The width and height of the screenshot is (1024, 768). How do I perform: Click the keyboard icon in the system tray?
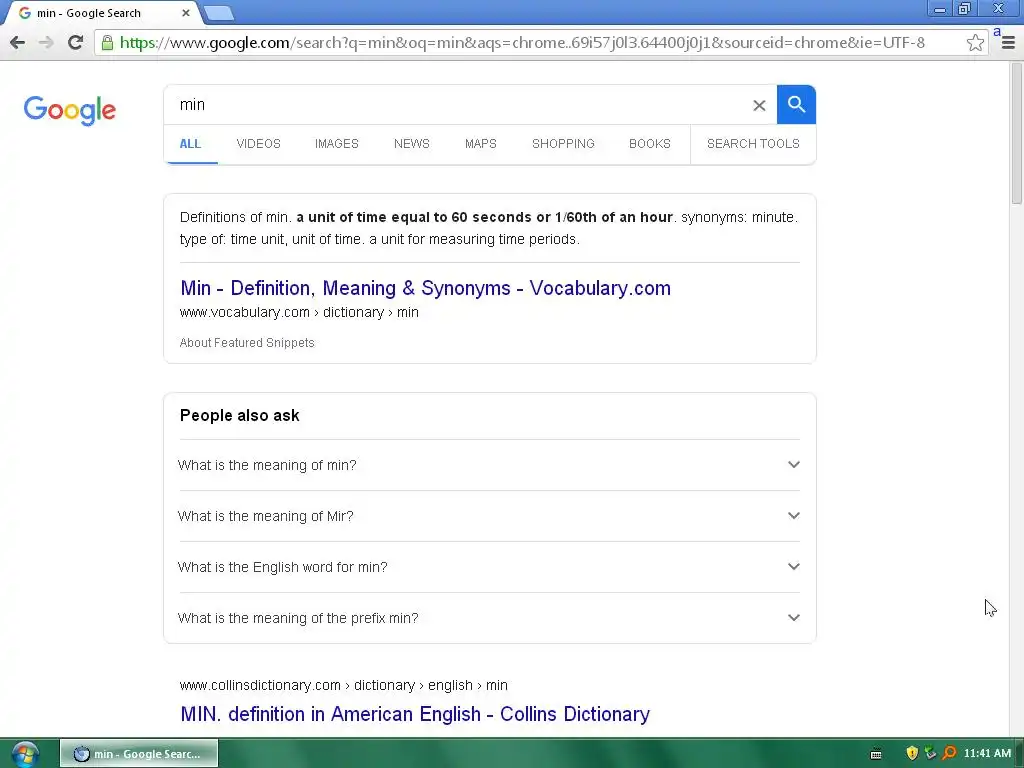point(876,754)
